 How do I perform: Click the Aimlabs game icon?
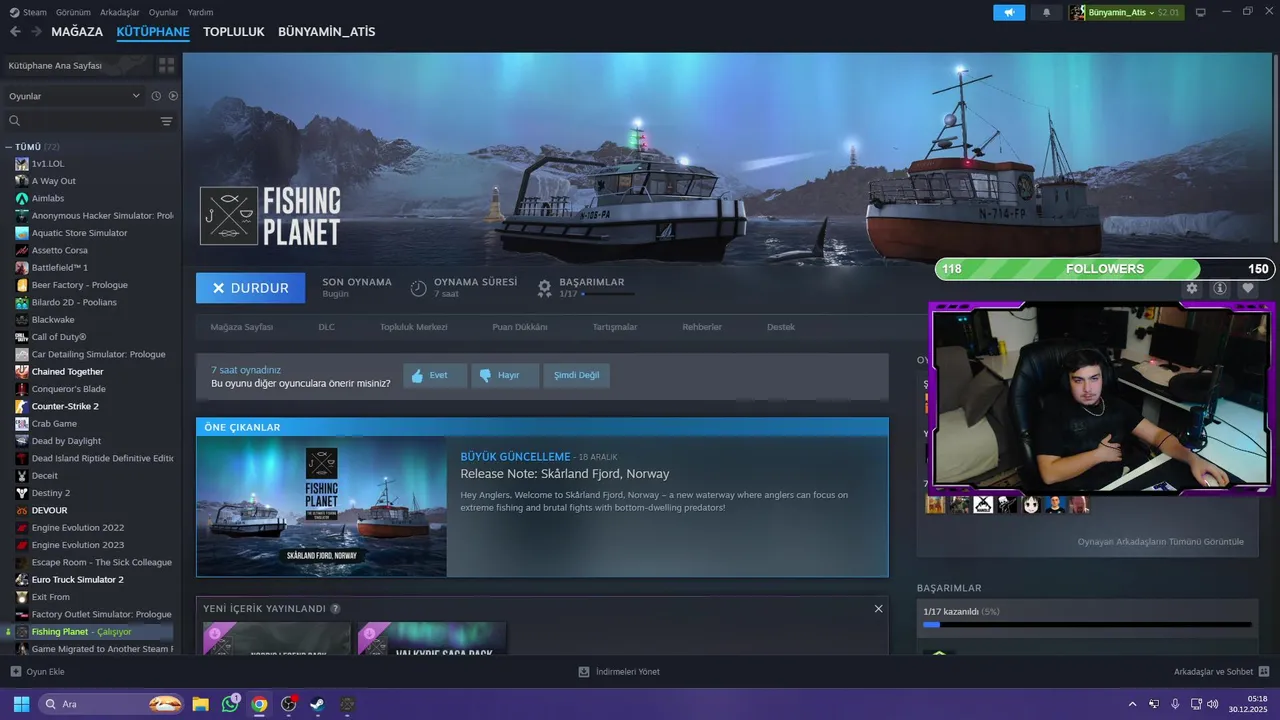[22, 198]
